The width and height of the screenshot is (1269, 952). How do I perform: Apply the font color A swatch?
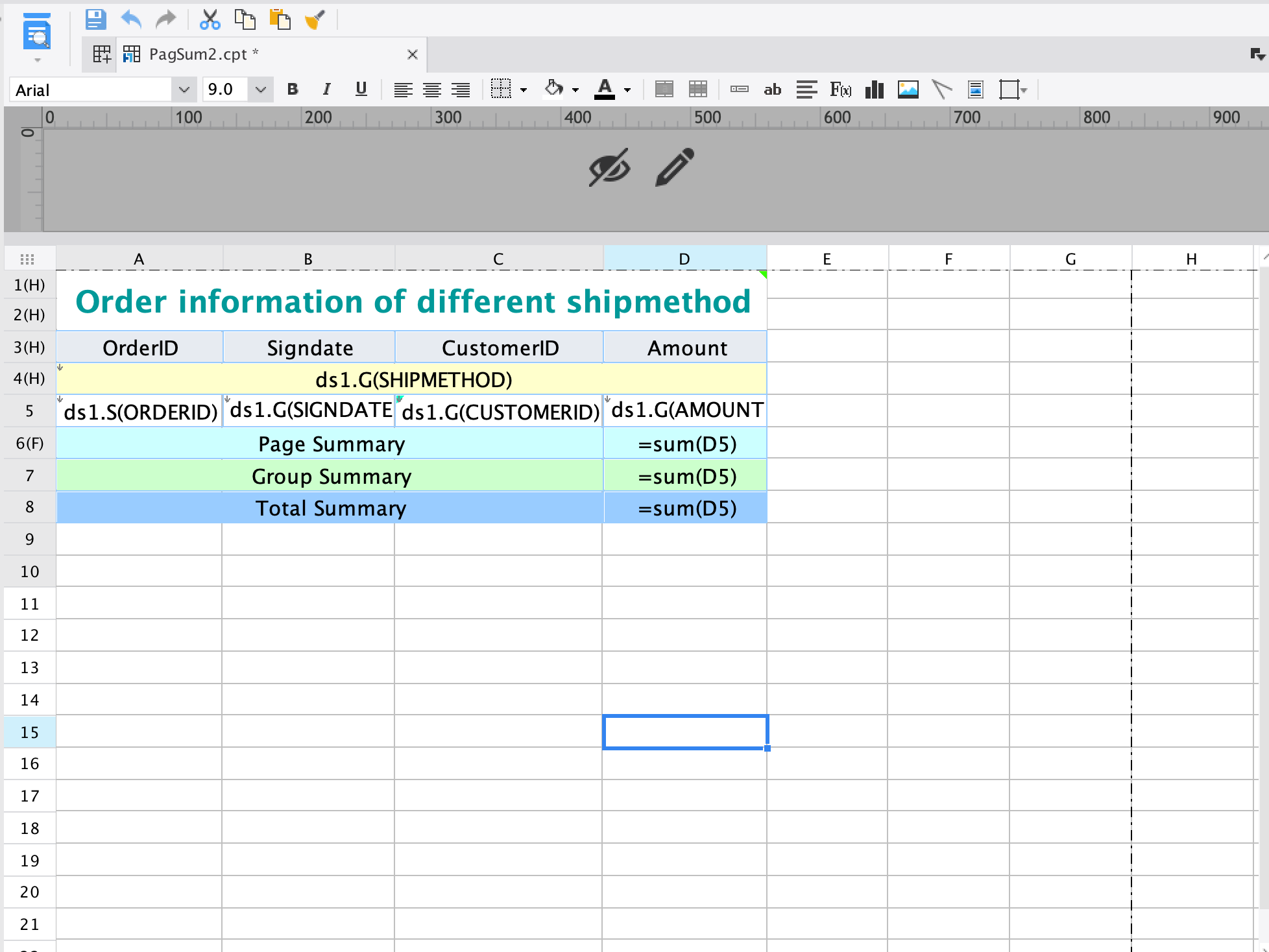point(605,89)
